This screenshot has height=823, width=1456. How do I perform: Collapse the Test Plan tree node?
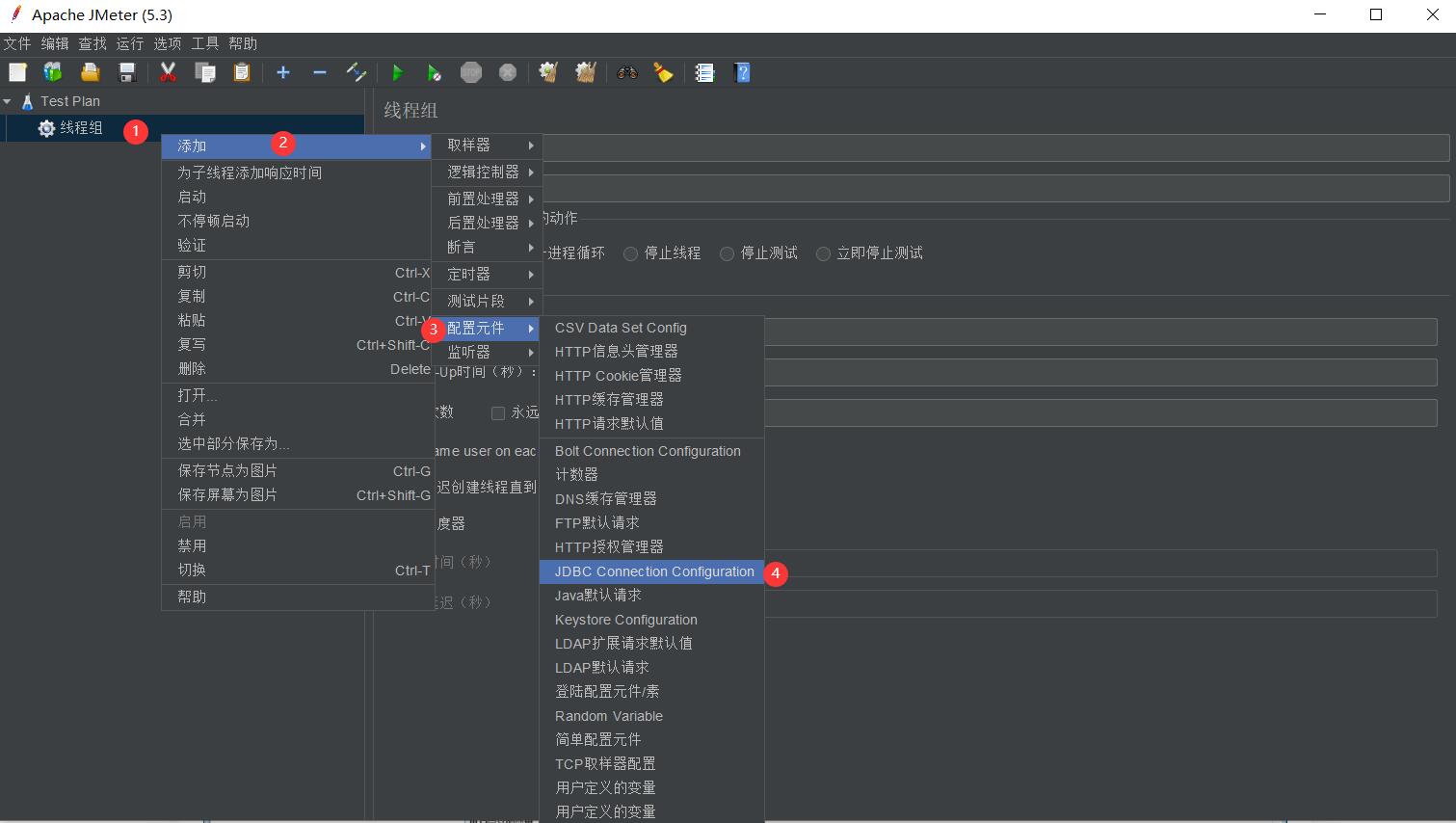[x=8, y=101]
